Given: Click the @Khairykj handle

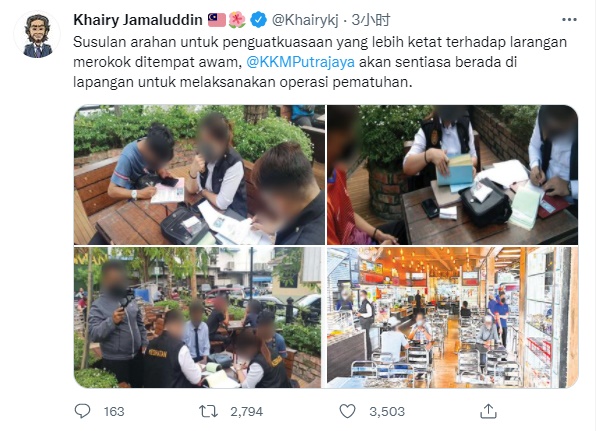Looking at the screenshot, I should 305,20.
